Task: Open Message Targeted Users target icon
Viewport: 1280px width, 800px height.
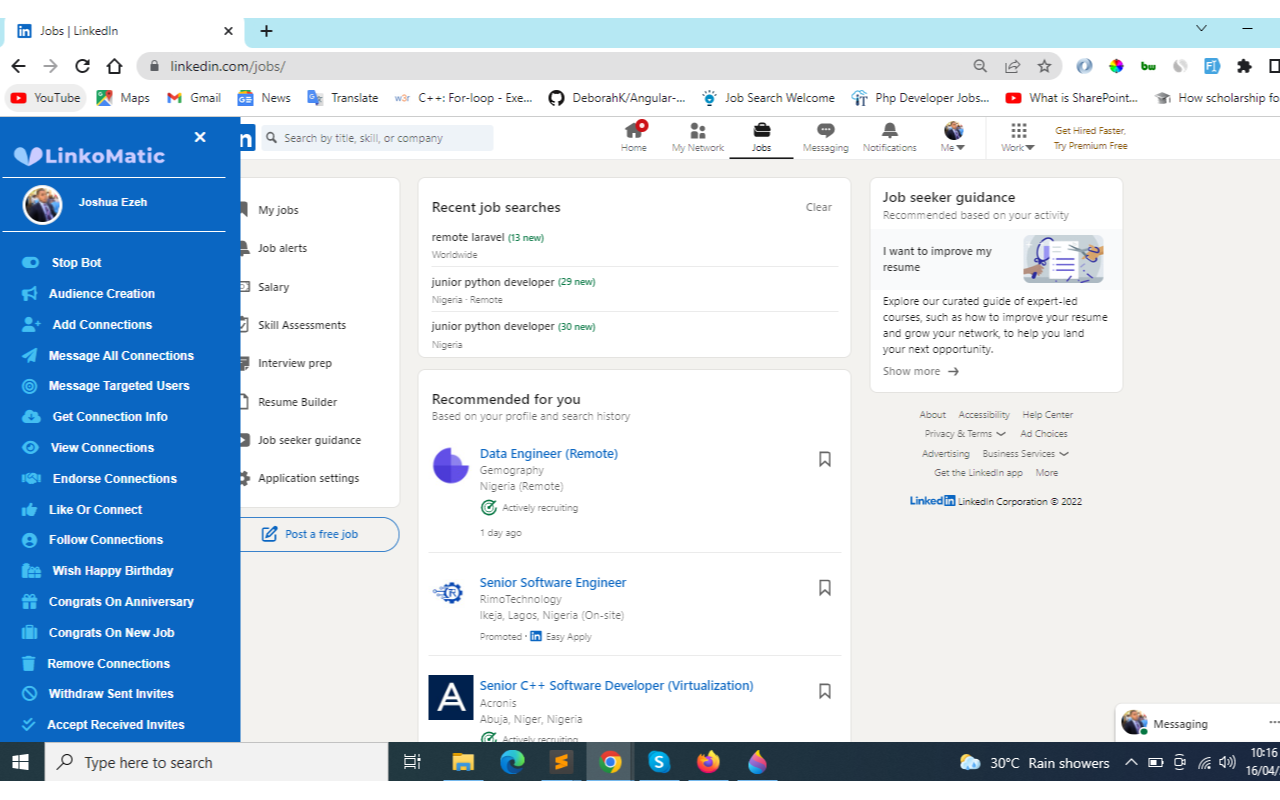Action: click(x=30, y=386)
